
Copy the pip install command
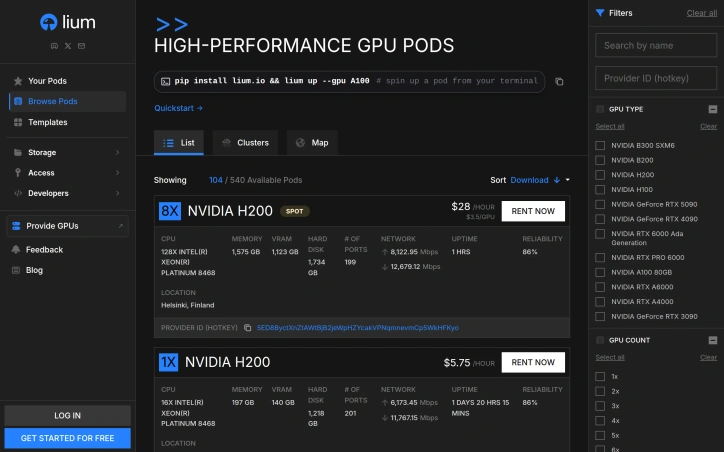click(x=559, y=82)
